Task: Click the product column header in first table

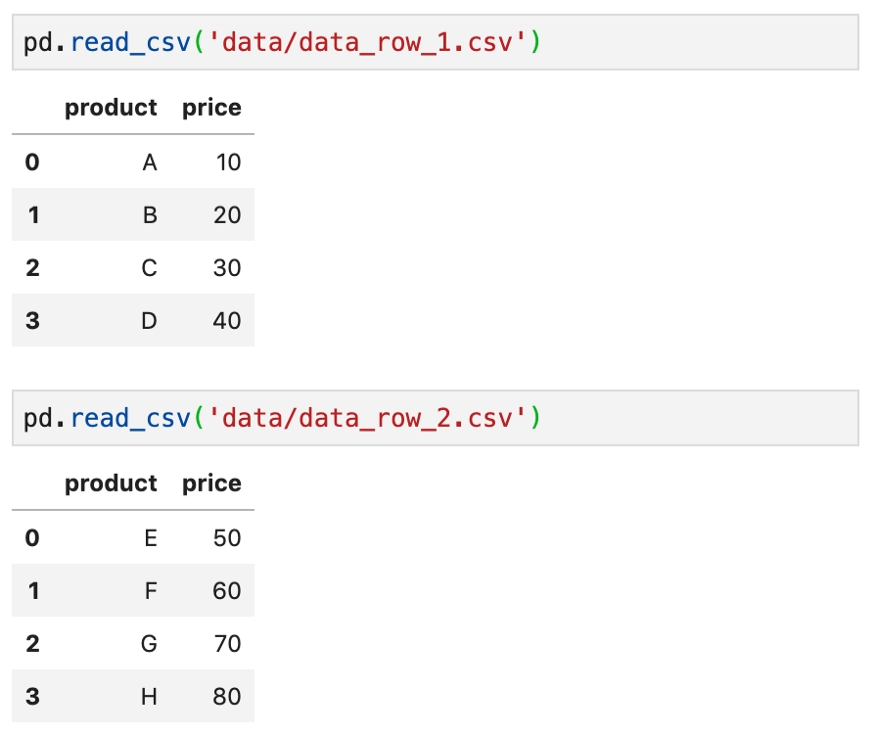Action: (x=111, y=108)
